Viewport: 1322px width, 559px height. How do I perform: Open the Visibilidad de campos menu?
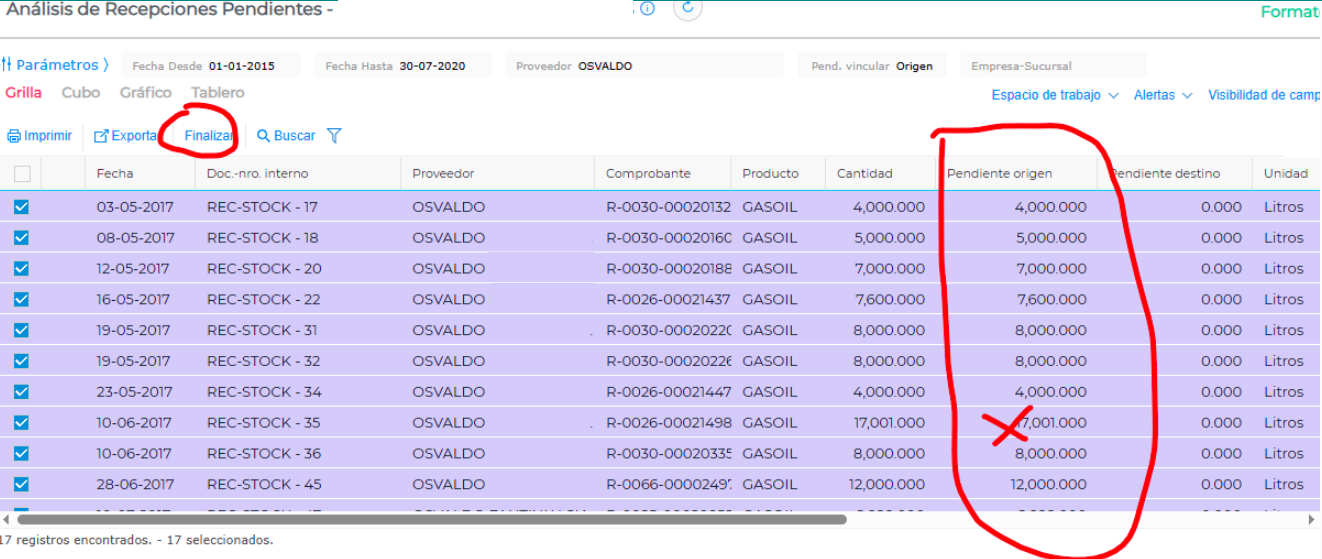tap(1264, 95)
